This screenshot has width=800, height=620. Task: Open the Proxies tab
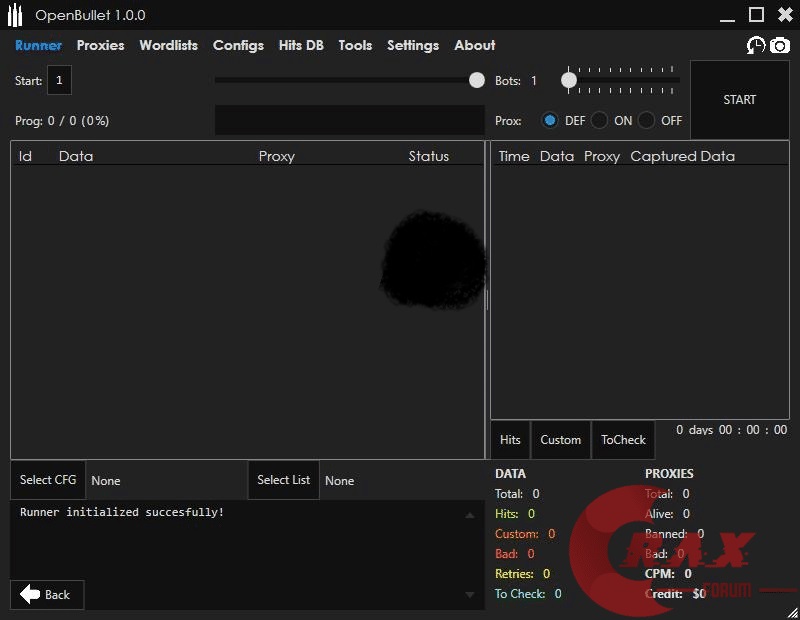pos(101,45)
